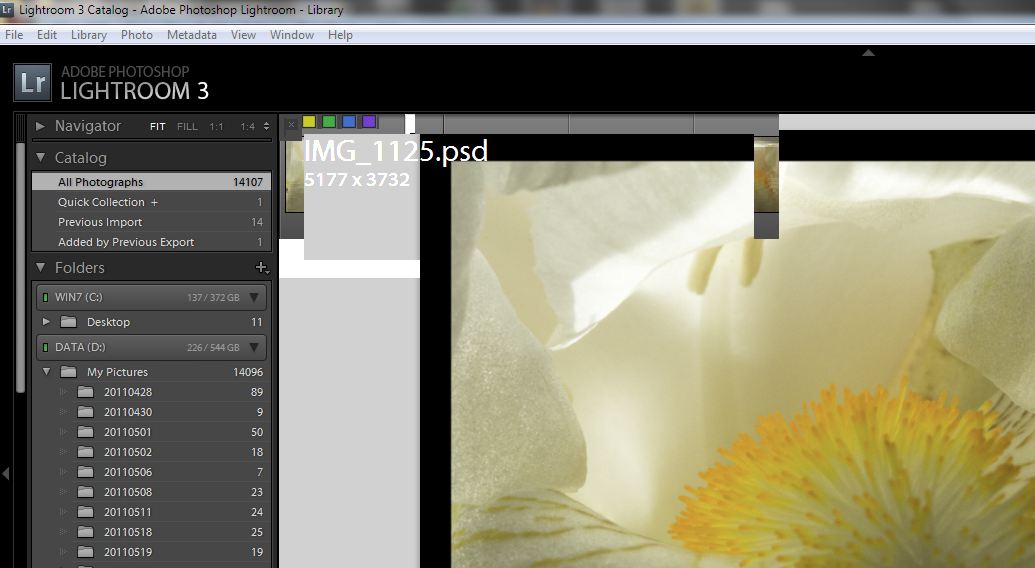Open the Photo menu

pyautogui.click(x=137, y=35)
